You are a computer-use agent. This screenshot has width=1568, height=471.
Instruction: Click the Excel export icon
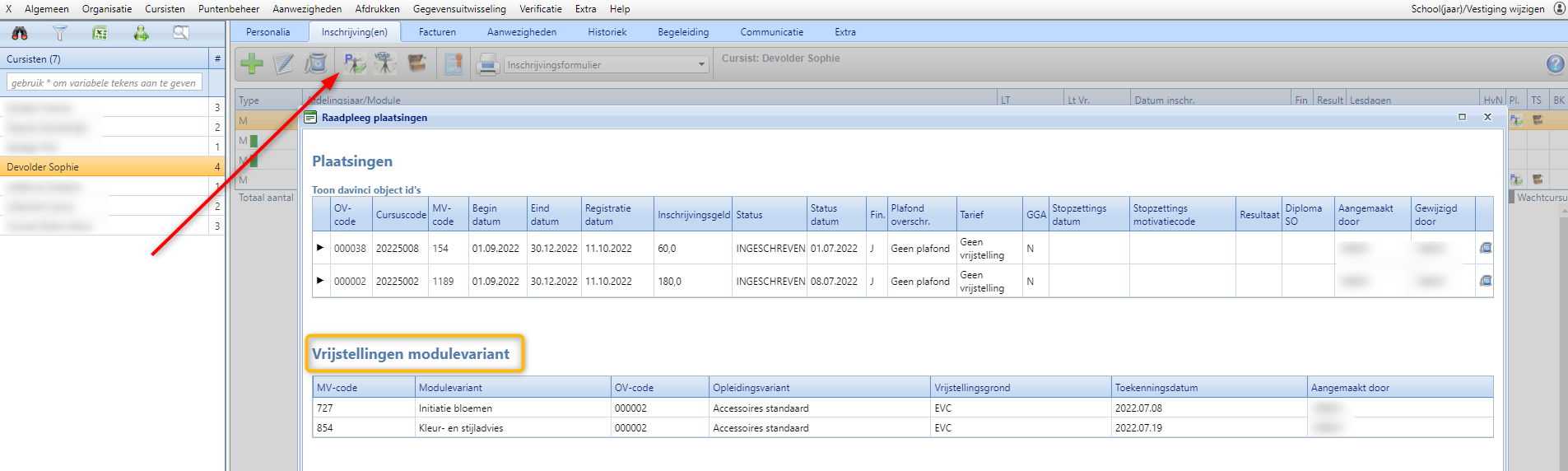point(100,33)
